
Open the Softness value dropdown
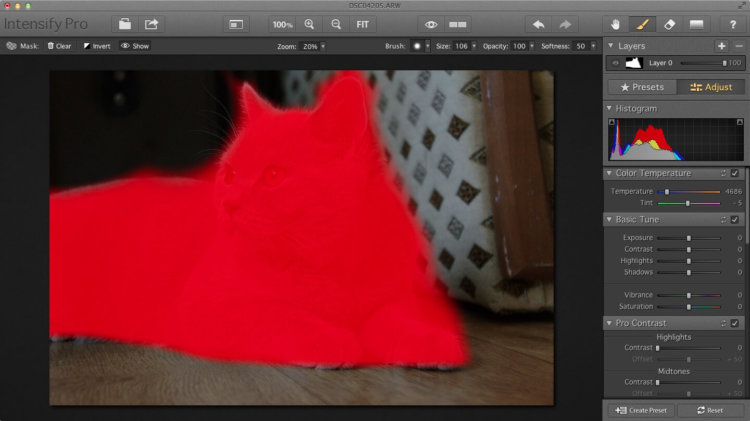(x=593, y=46)
